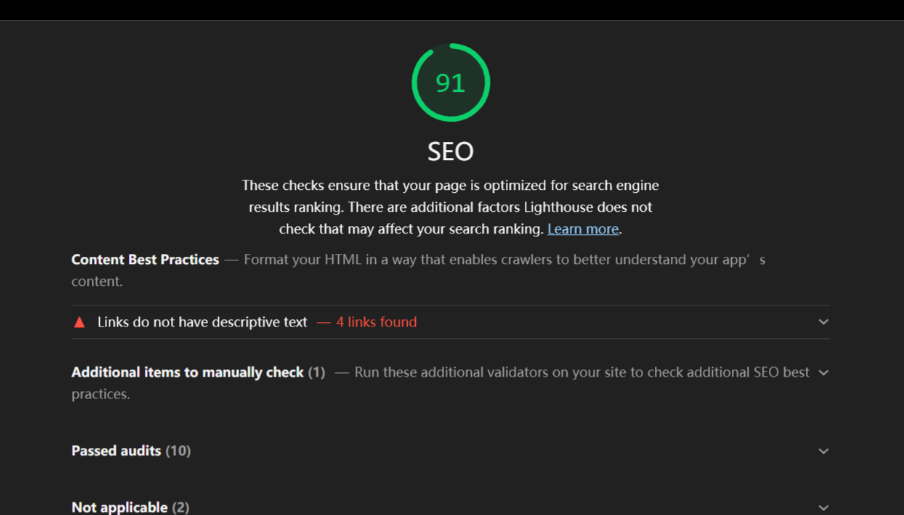Open the Learn more link
This screenshot has width=904, height=515.
pos(583,229)
